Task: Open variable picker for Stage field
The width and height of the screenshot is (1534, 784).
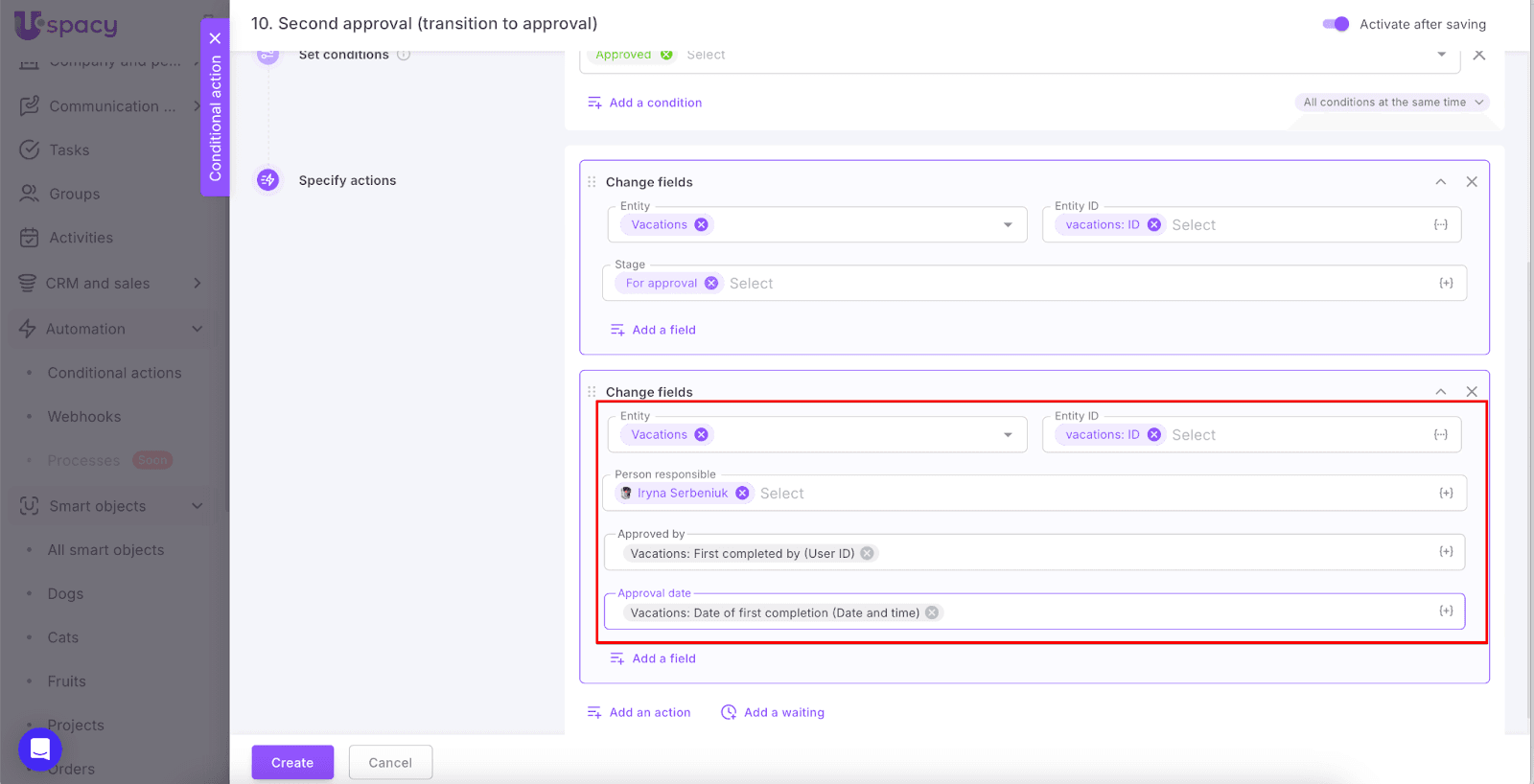Action: tap(1446, 284)
